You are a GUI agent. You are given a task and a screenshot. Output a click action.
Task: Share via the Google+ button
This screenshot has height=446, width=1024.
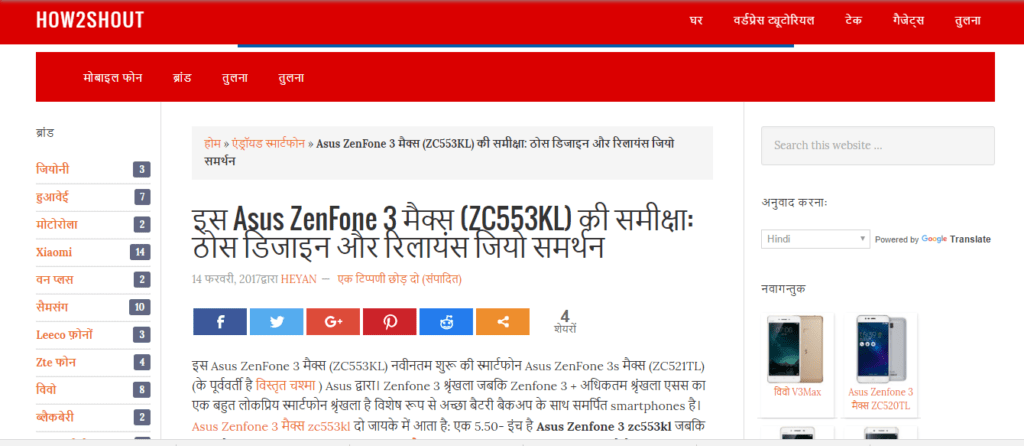tap(333, 321)
